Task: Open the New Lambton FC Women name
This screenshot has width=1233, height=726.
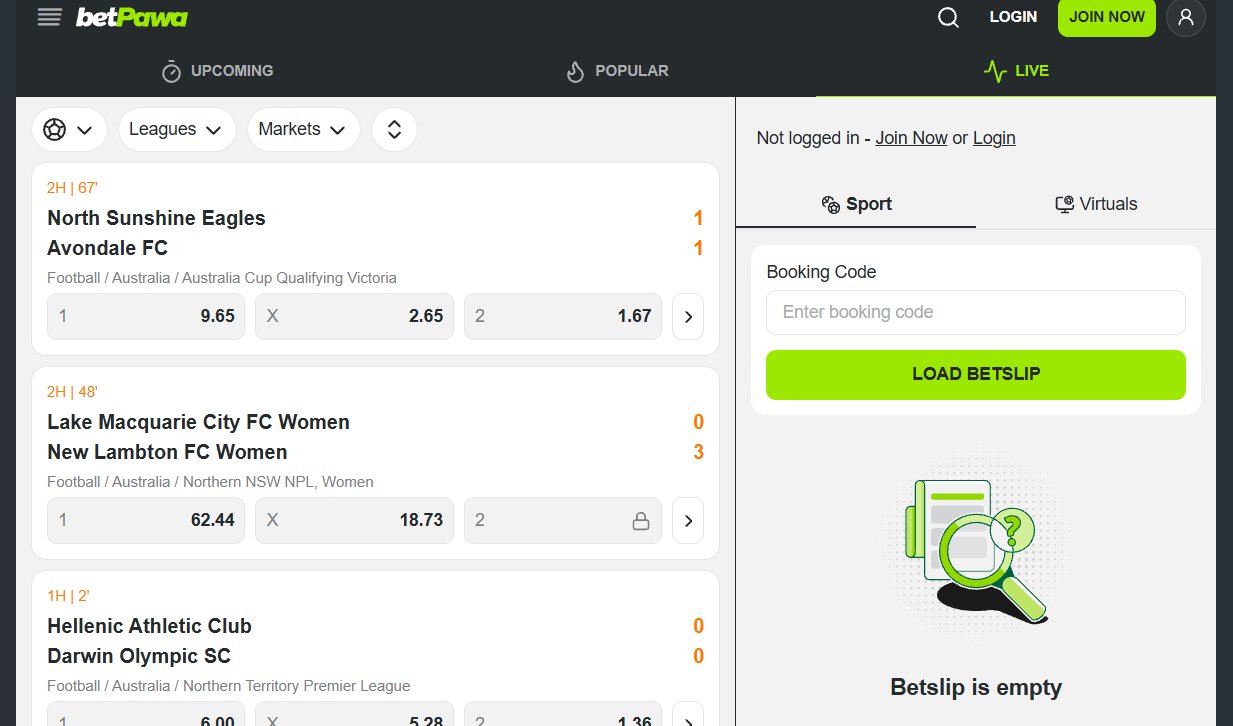Action: point(167,452)
